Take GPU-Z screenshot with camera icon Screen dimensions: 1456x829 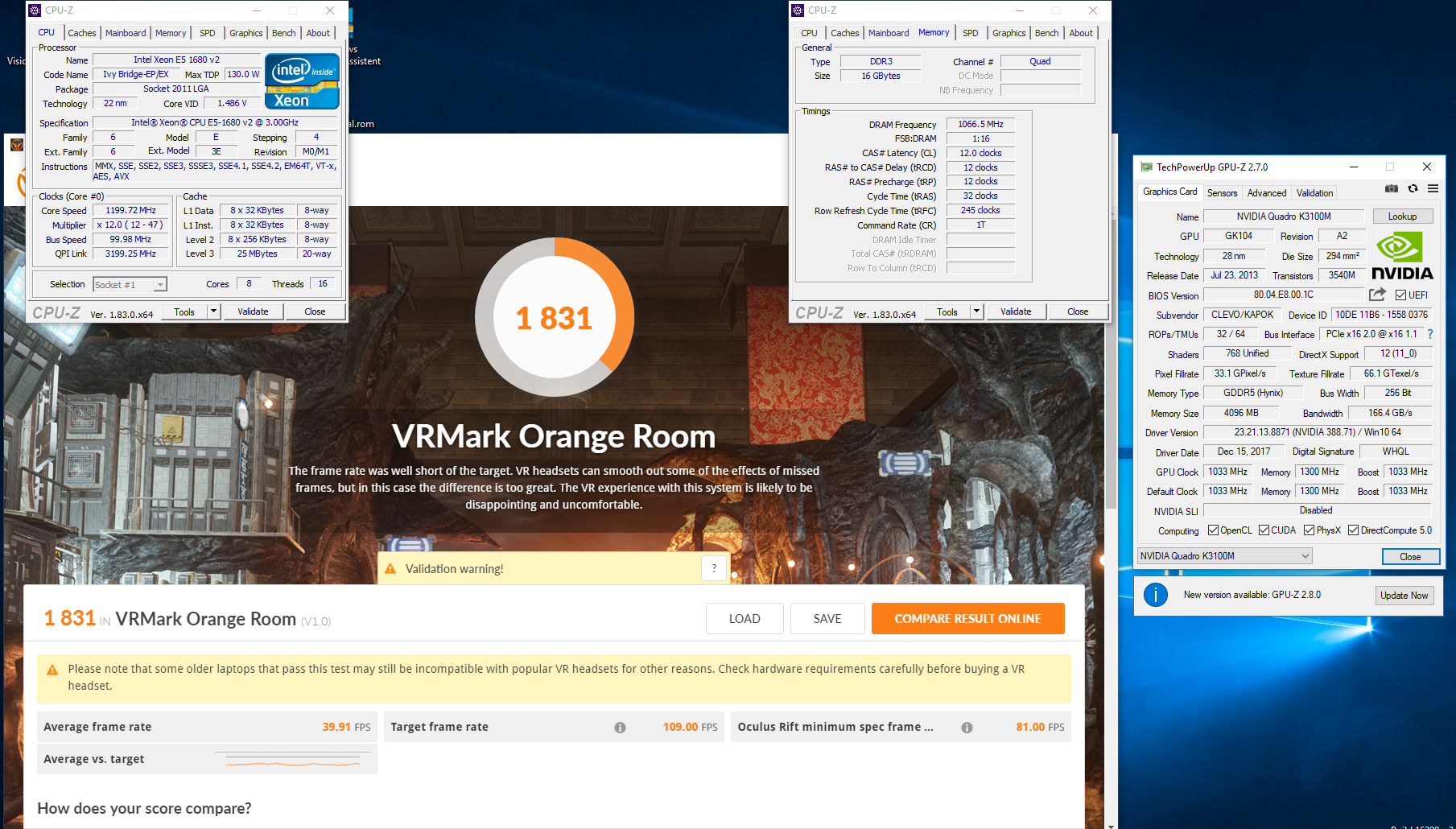click(1392, 188)
